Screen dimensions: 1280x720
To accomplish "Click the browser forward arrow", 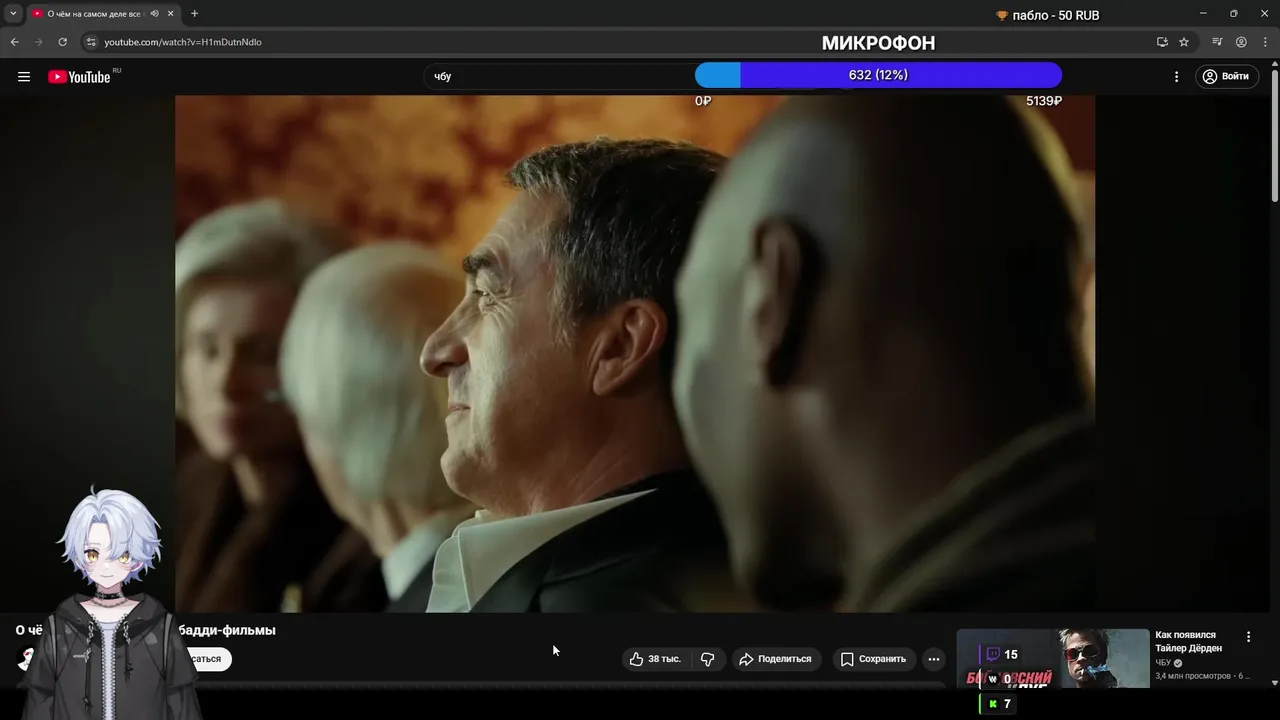I will click(x=39, y=42).
